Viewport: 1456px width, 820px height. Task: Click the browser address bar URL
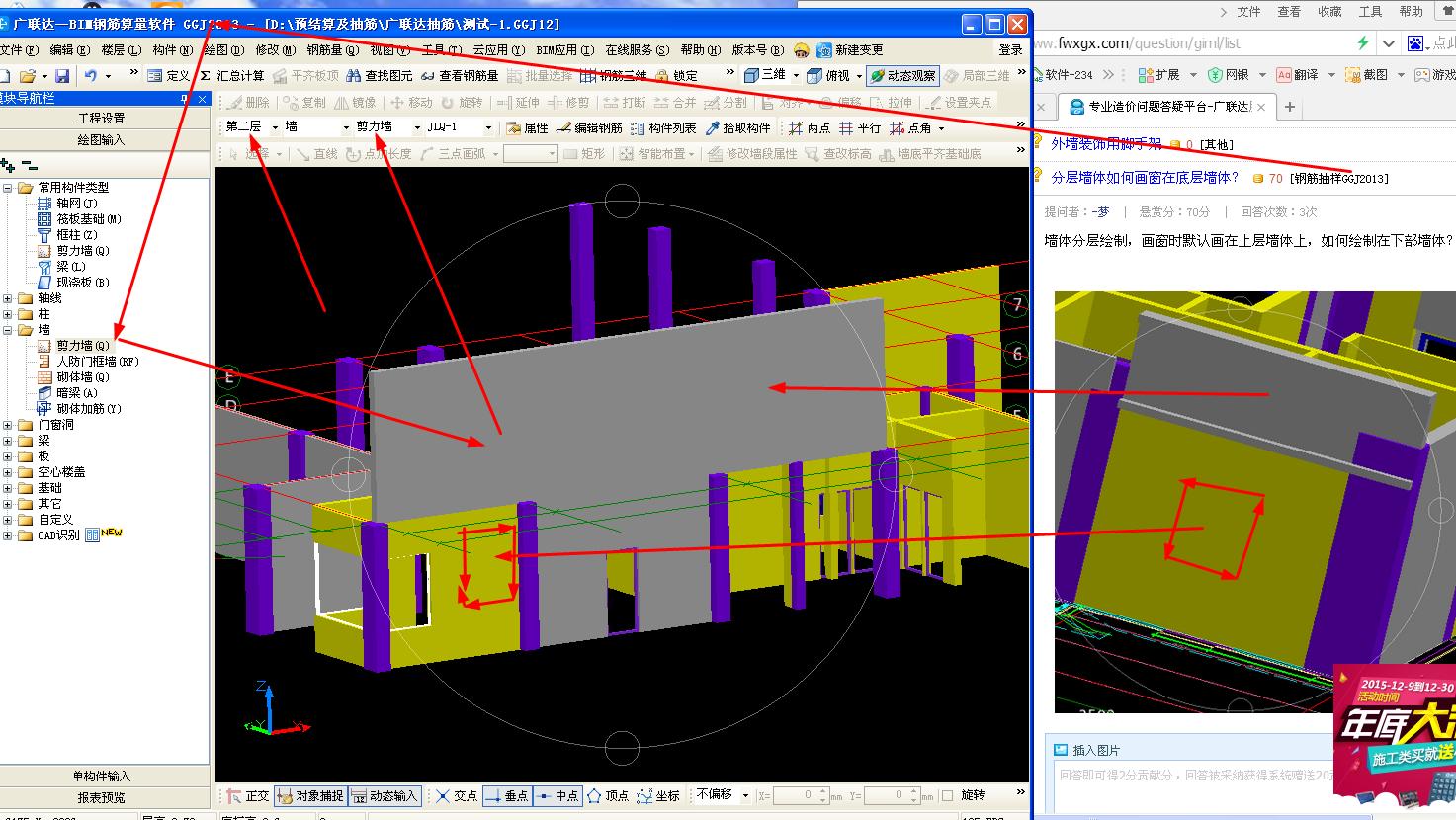click(x=1137, y=43)
